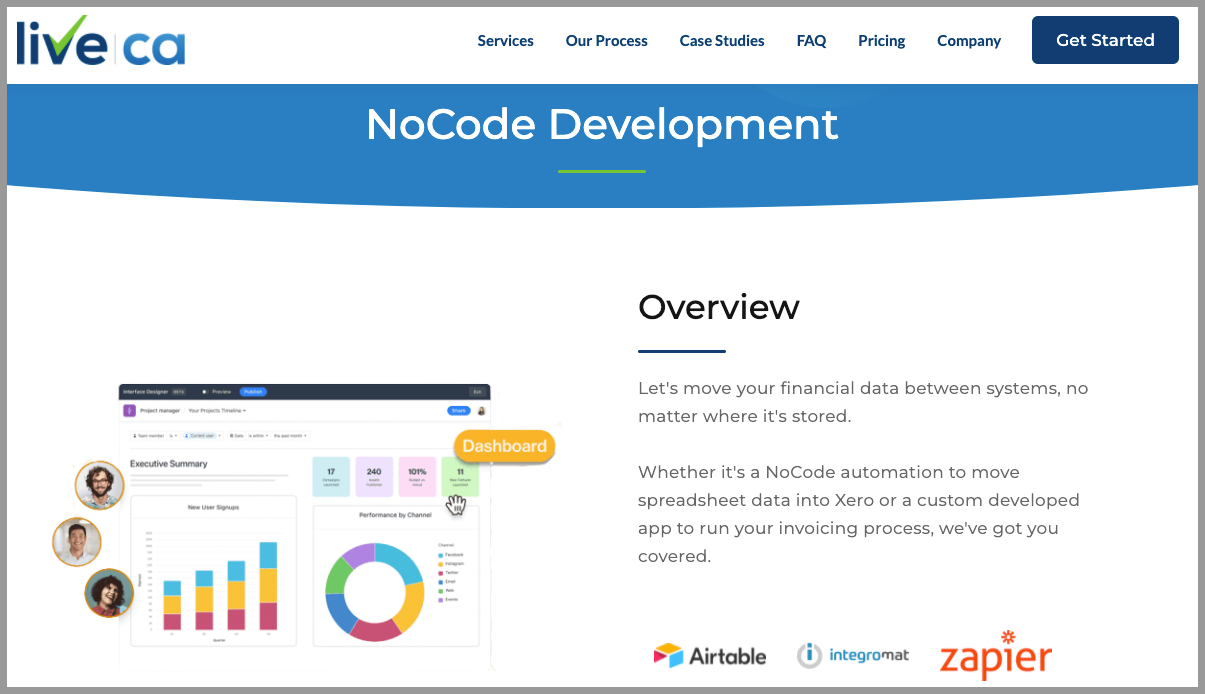1205x694 pixels.
Task: Click the hand cursor icon on dashboard
Action: point(457,505)
